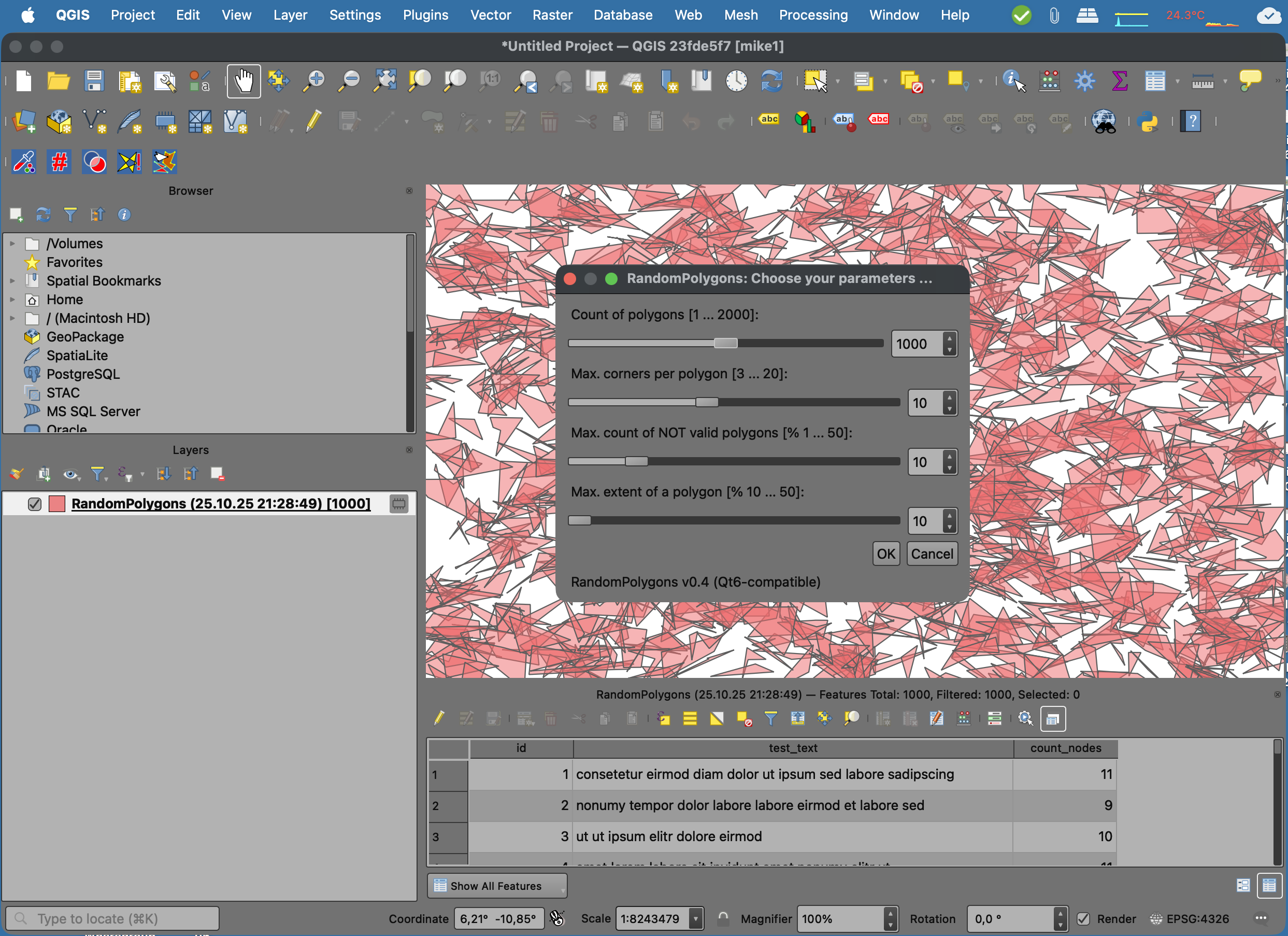
Task: Toggle the Render checkbox in status bar
Action: click(1083, 918)
